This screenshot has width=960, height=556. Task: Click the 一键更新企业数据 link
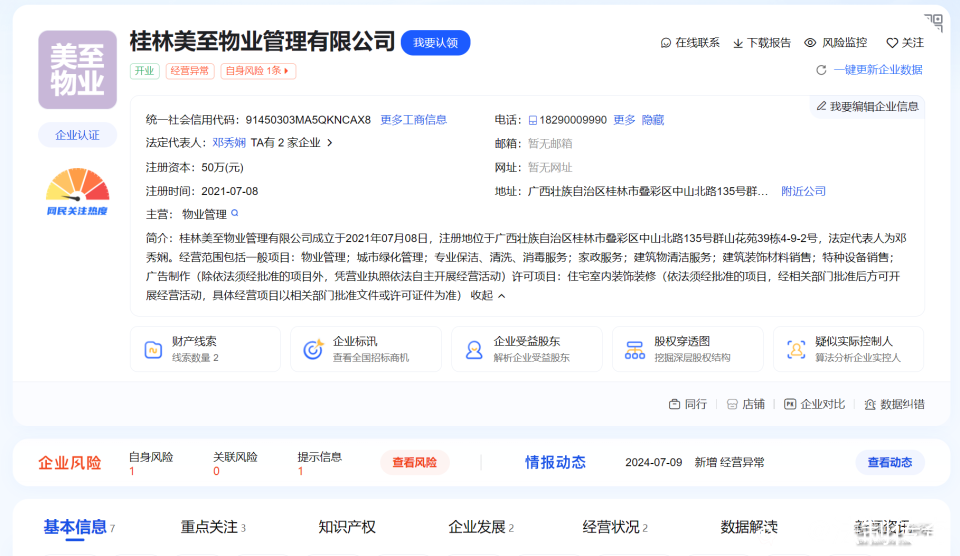coord(878,70)
